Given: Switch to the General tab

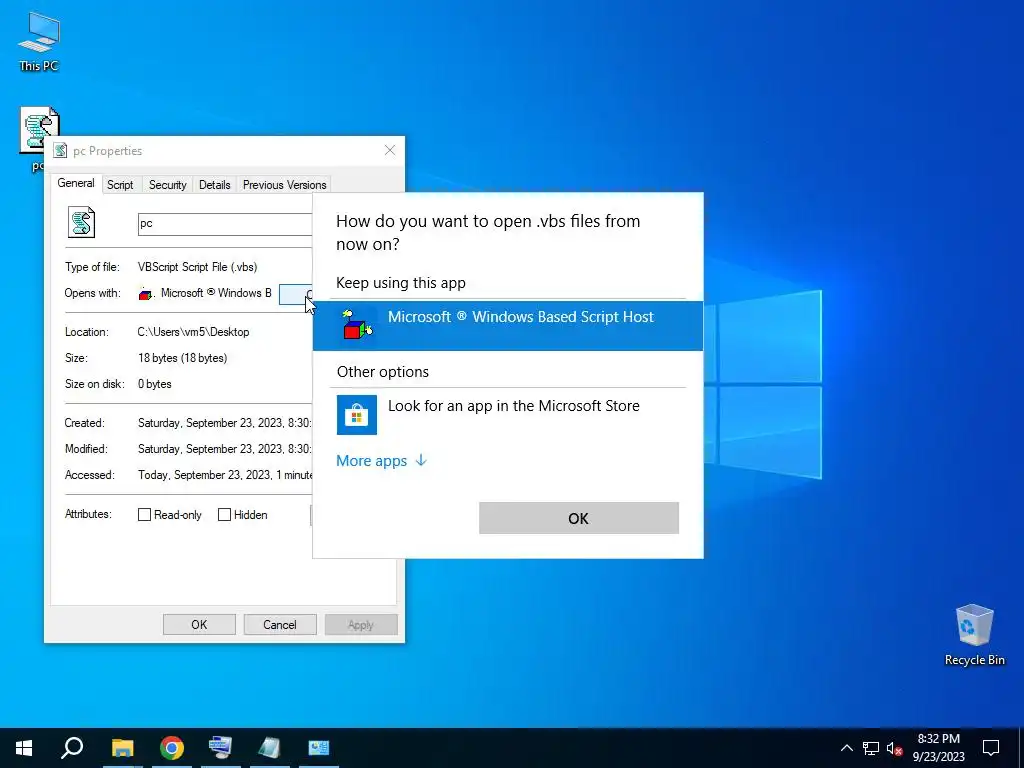Looking at the screenshot, I should pyautogui.click(x=76, y=184).
